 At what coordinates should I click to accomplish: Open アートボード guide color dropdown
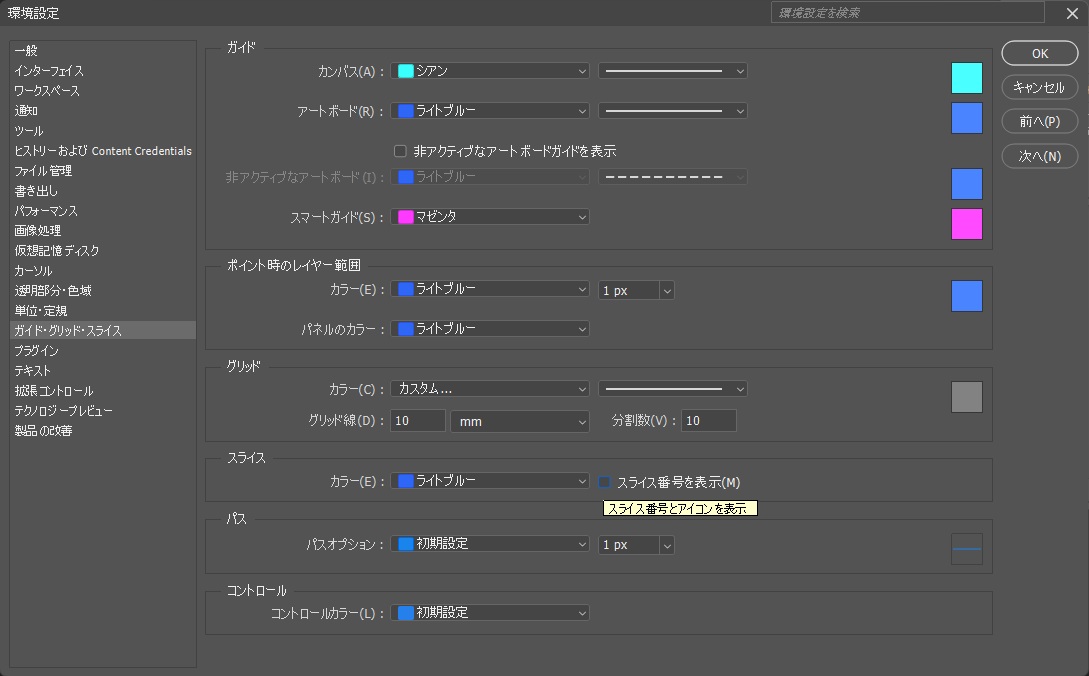490,111
